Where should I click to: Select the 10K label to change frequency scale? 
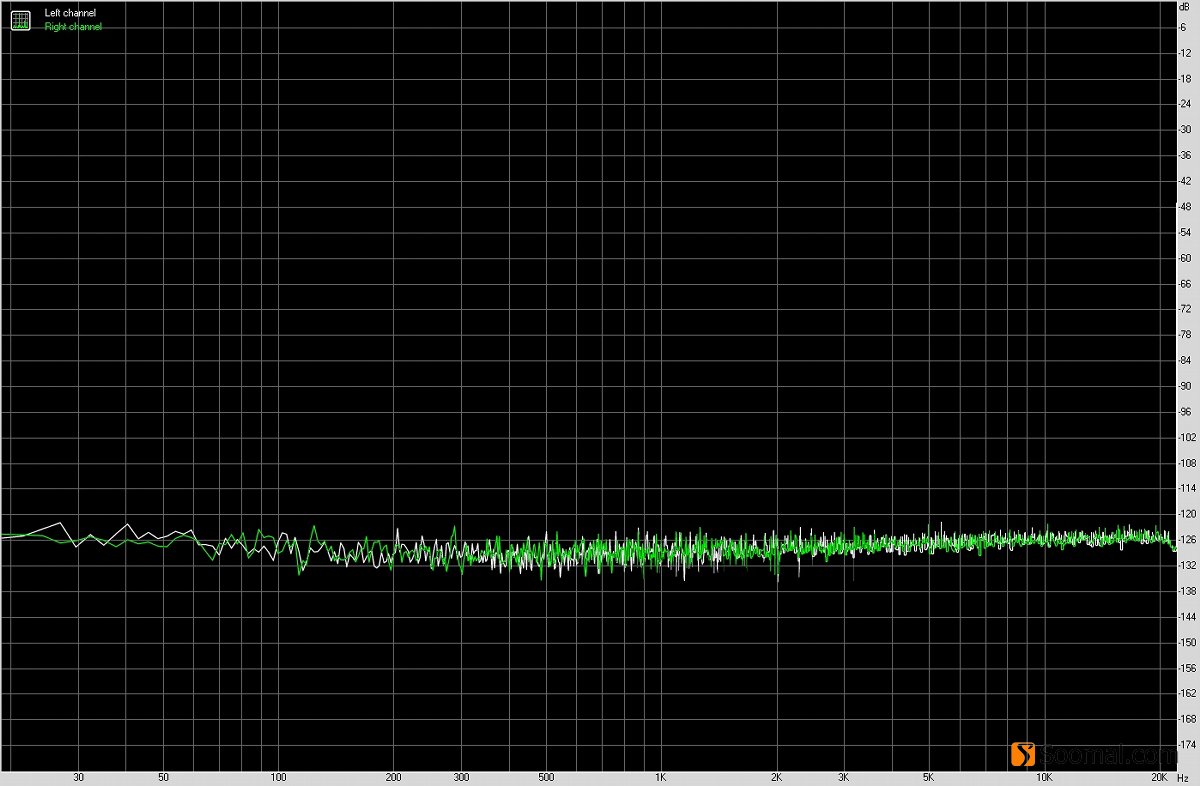click(1044, 776)
